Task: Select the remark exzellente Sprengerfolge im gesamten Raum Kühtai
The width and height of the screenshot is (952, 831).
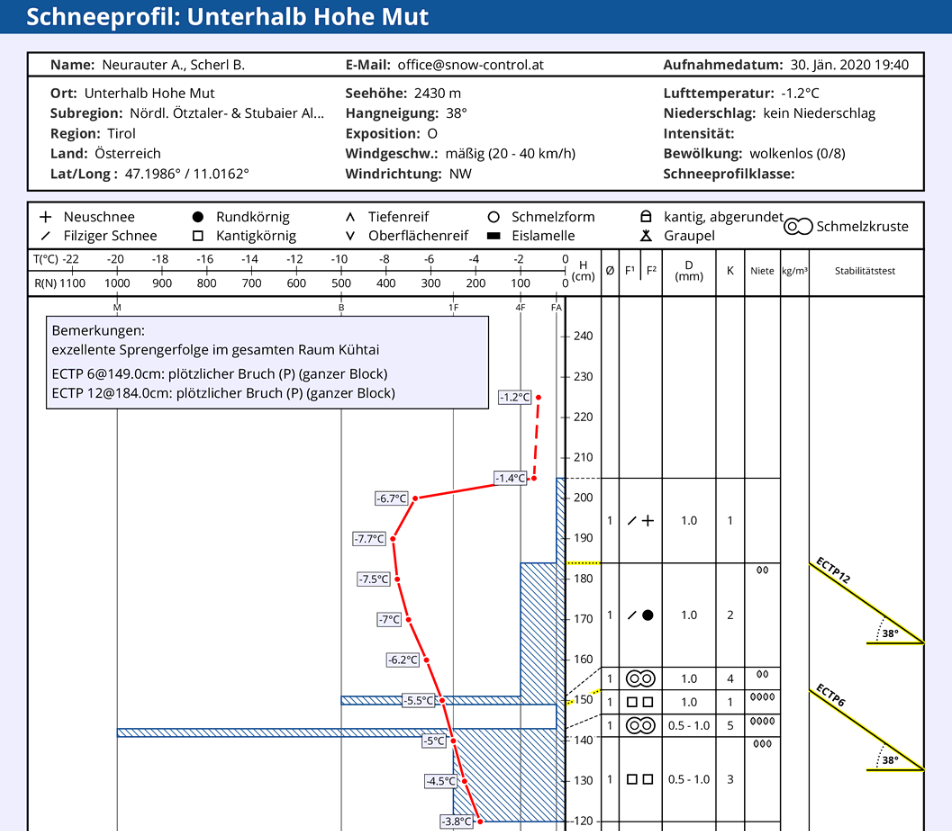Action: click(x=216, y=350)
